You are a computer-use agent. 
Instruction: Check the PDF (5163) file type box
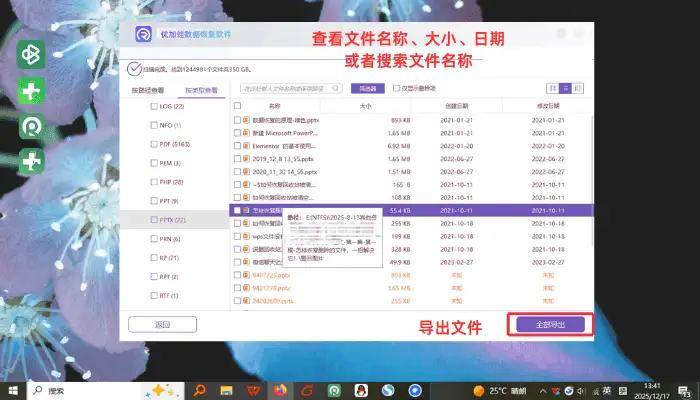click(153, 144)
